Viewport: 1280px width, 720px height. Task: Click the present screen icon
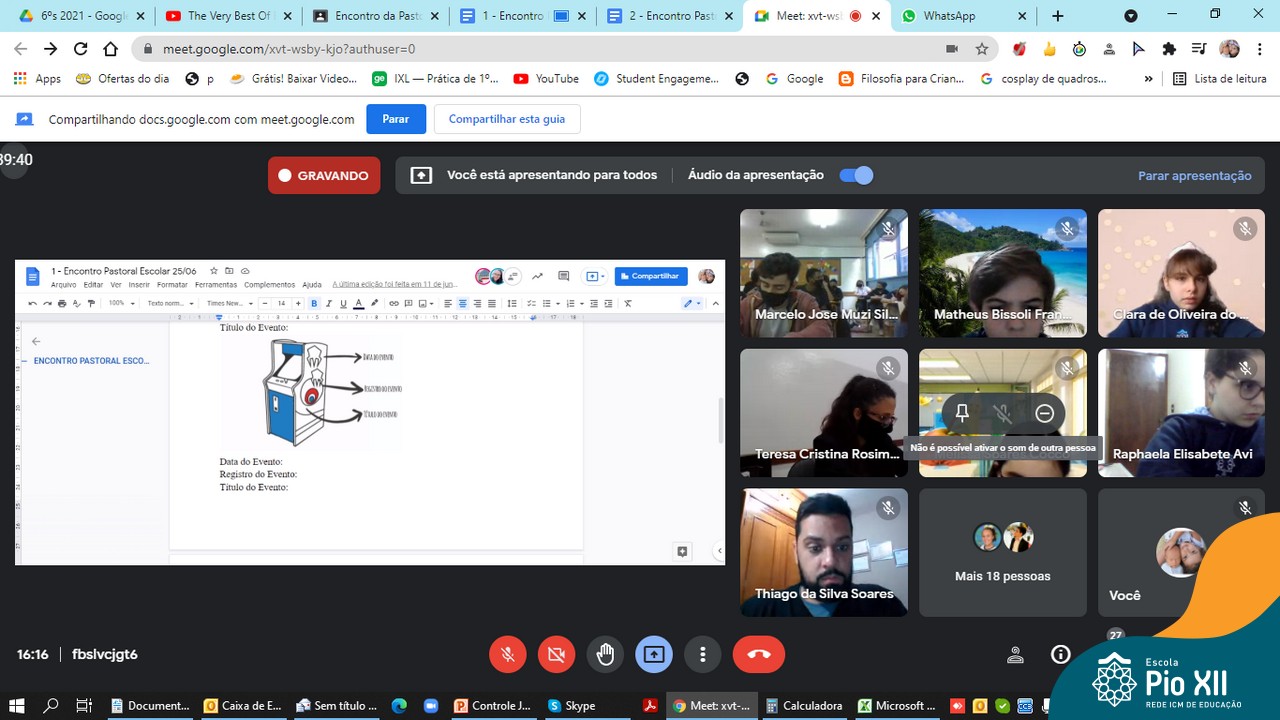click(x=654, y=654)
